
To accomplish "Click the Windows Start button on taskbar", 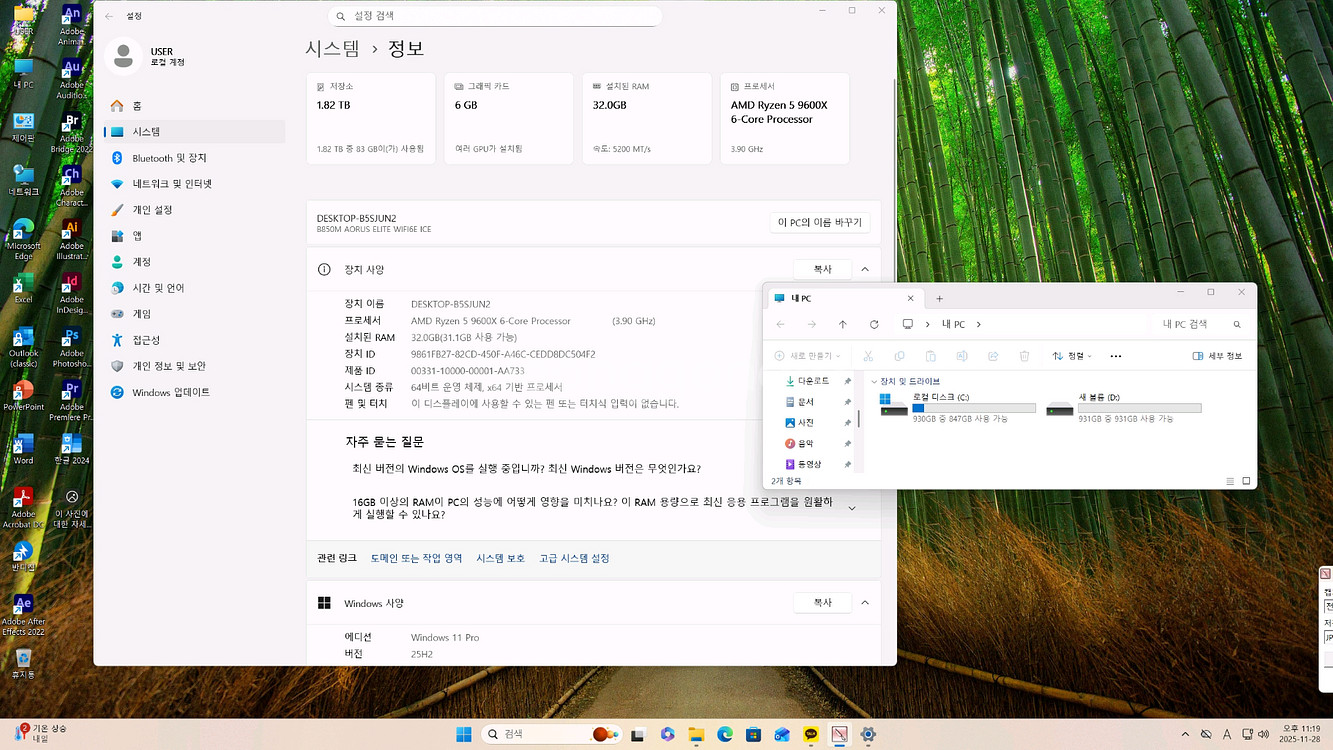I will 463,733.
